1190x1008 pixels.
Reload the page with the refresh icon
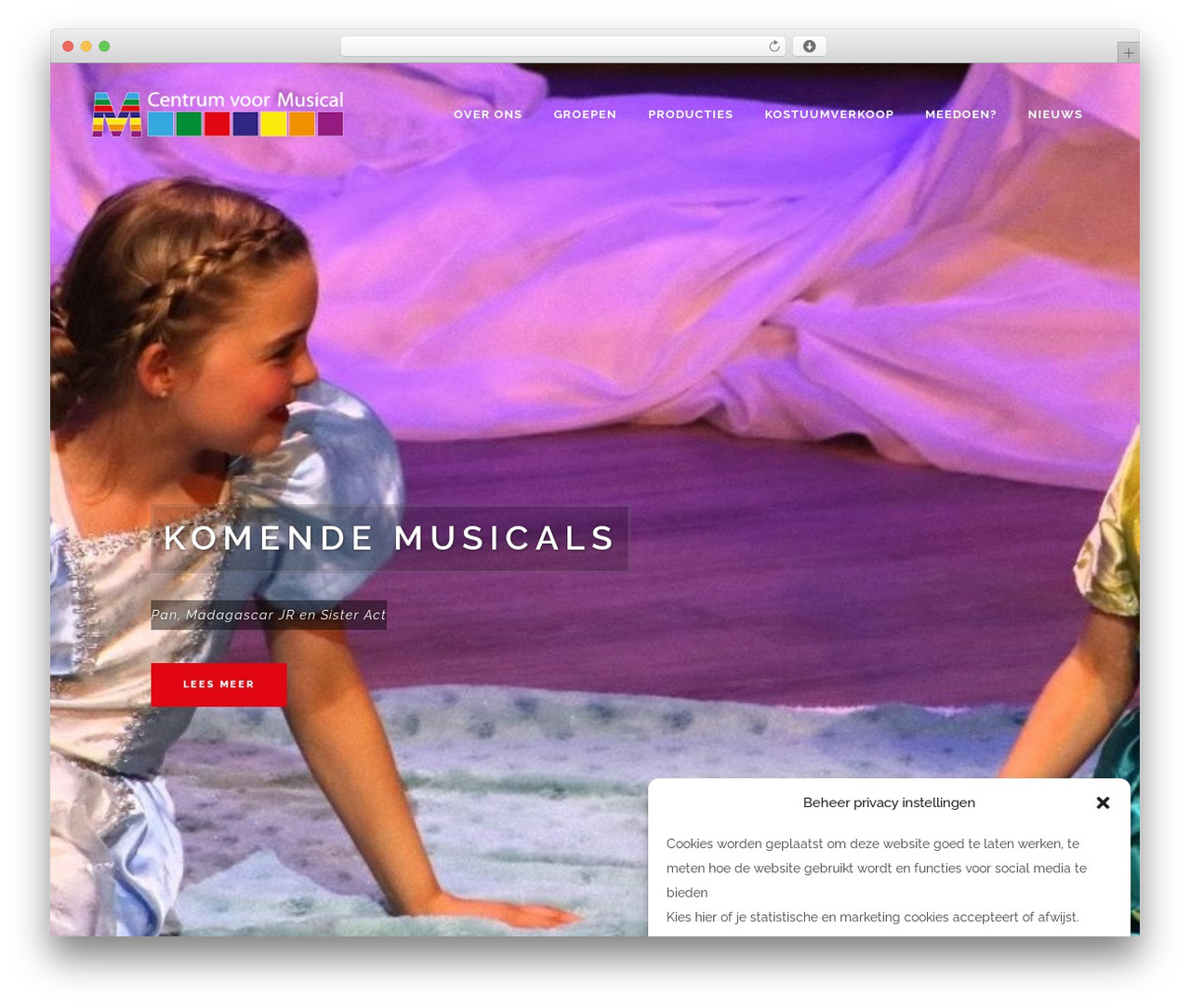[x=774, y=46]
